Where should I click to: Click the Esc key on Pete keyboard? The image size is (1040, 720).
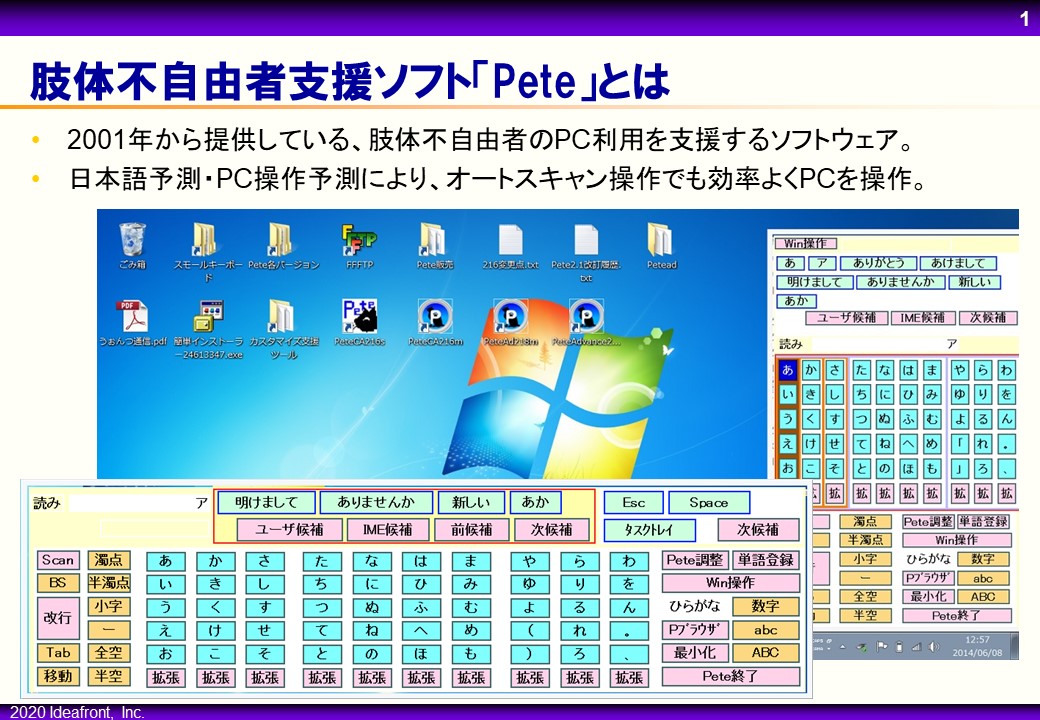coord(633,503)
